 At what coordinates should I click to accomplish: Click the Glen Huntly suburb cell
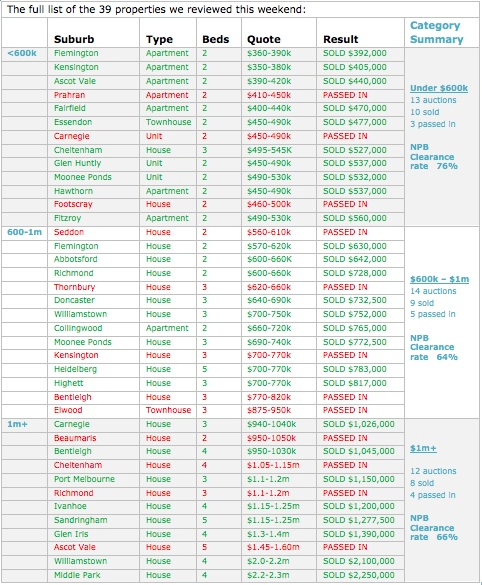tap(77, 163)
